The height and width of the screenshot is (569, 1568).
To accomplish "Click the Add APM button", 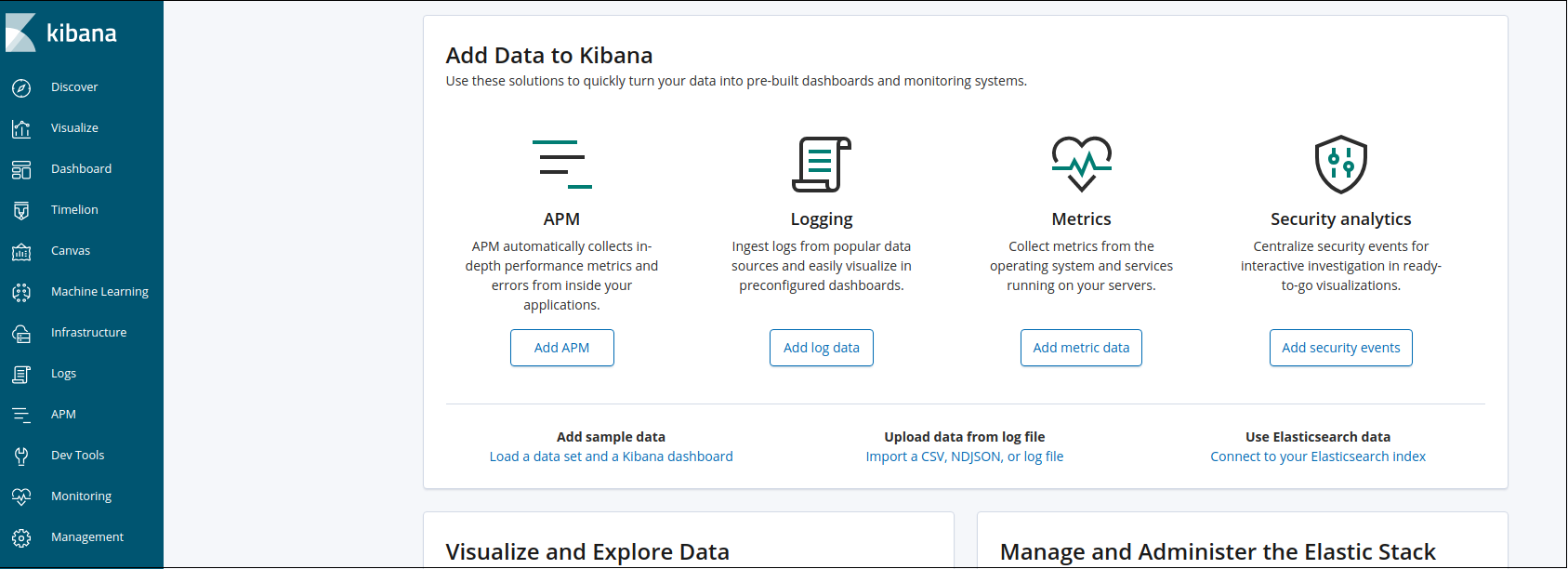I will tap(562, 348).
